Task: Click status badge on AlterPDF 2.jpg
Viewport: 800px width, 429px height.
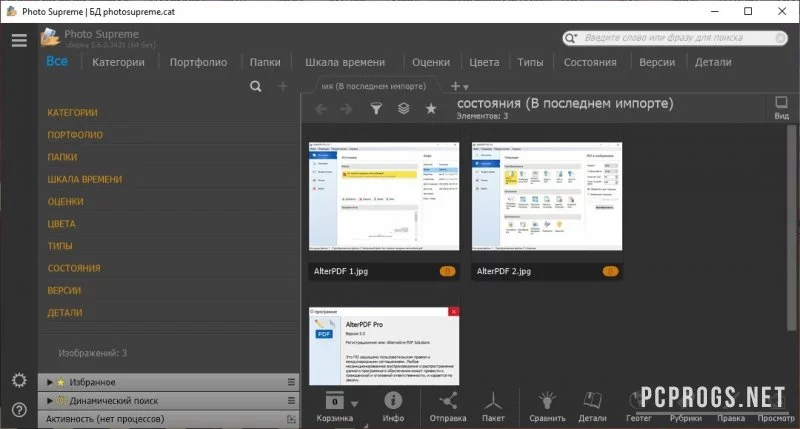Action: [610, 271]
